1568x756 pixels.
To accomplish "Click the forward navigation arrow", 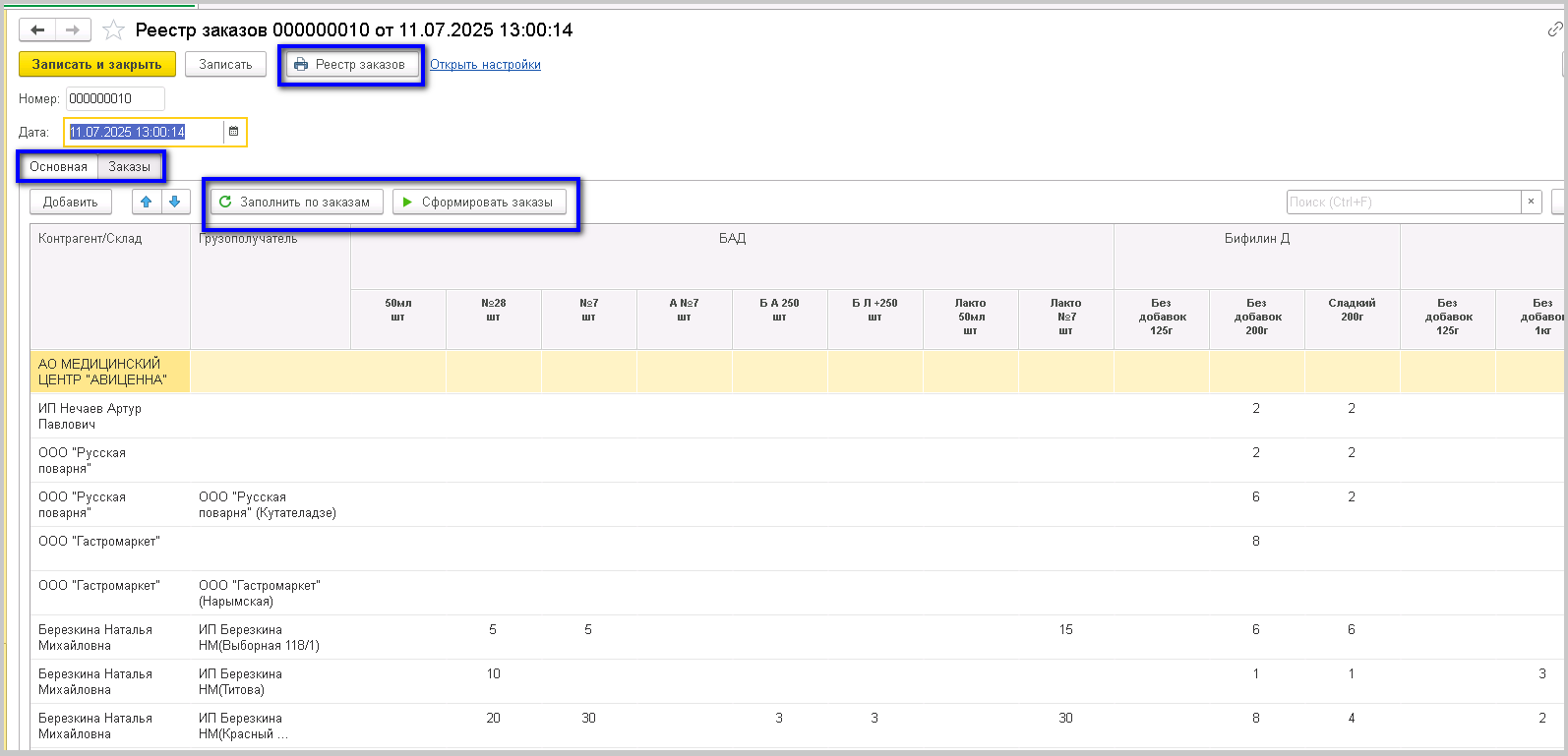I will (72, 30).
